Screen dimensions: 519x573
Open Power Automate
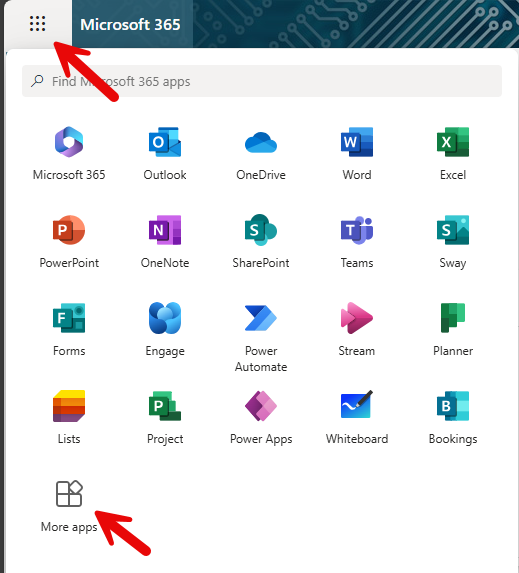tap(261, 318)
